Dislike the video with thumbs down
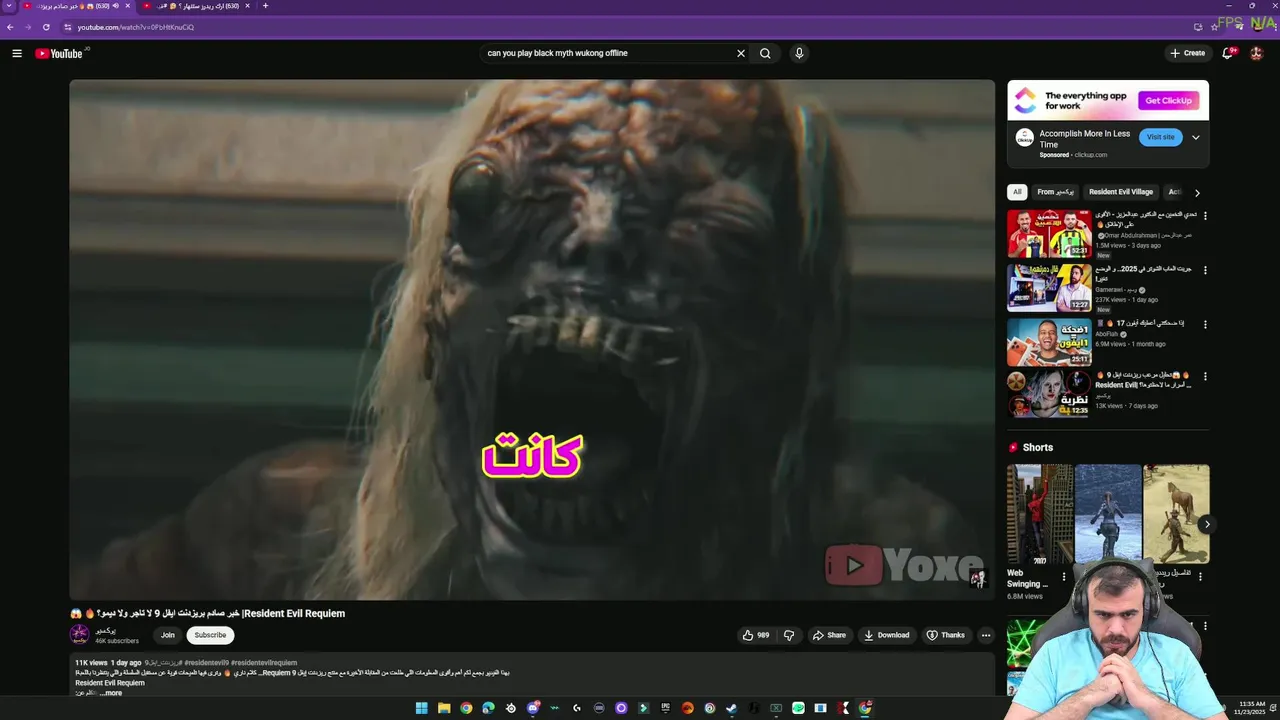This screenshot has width=1280, height=720. pyautogui.click(x=789, y=635)
